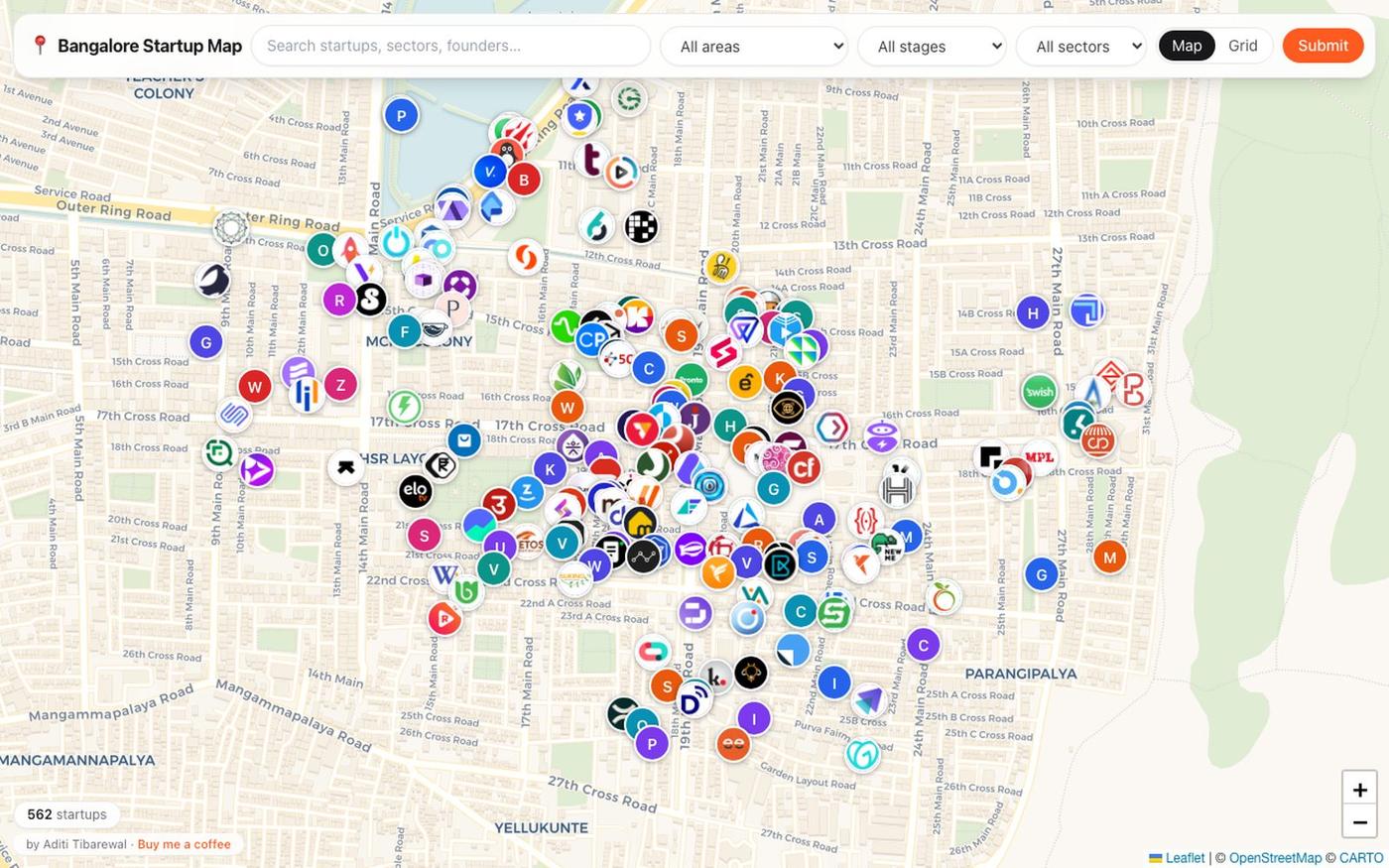Open the red B startup marker
Screen dimensions: 1389x868
[x=524, y=180]
